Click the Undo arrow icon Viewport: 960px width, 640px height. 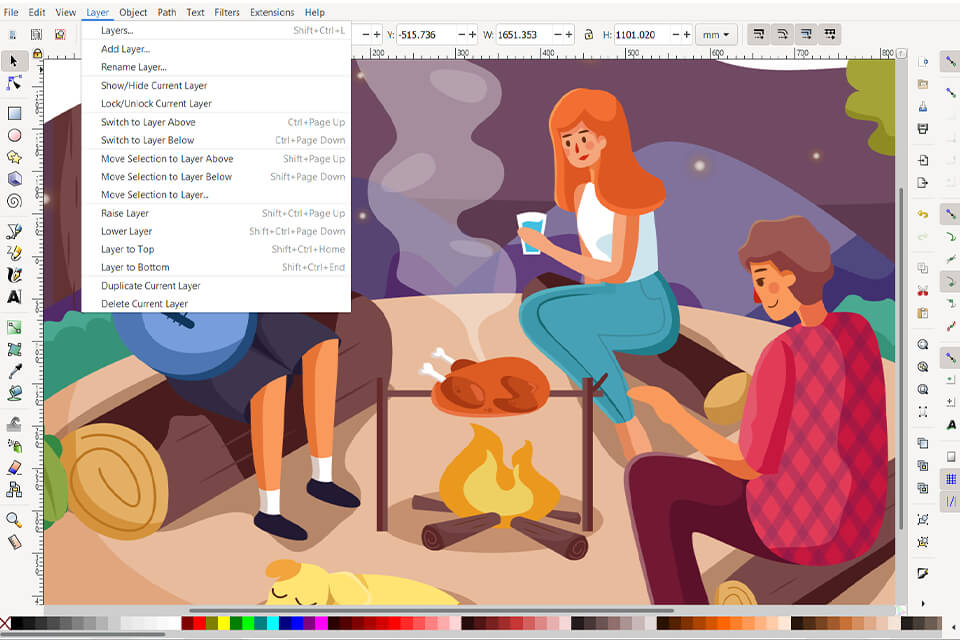923,214
